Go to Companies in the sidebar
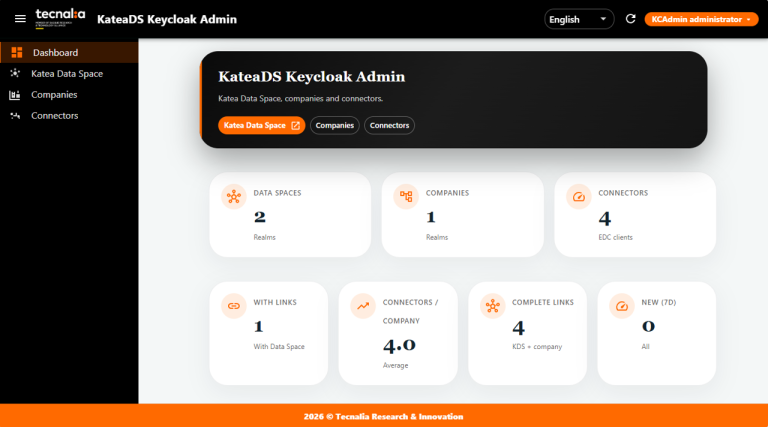 (x=69, y=95)
